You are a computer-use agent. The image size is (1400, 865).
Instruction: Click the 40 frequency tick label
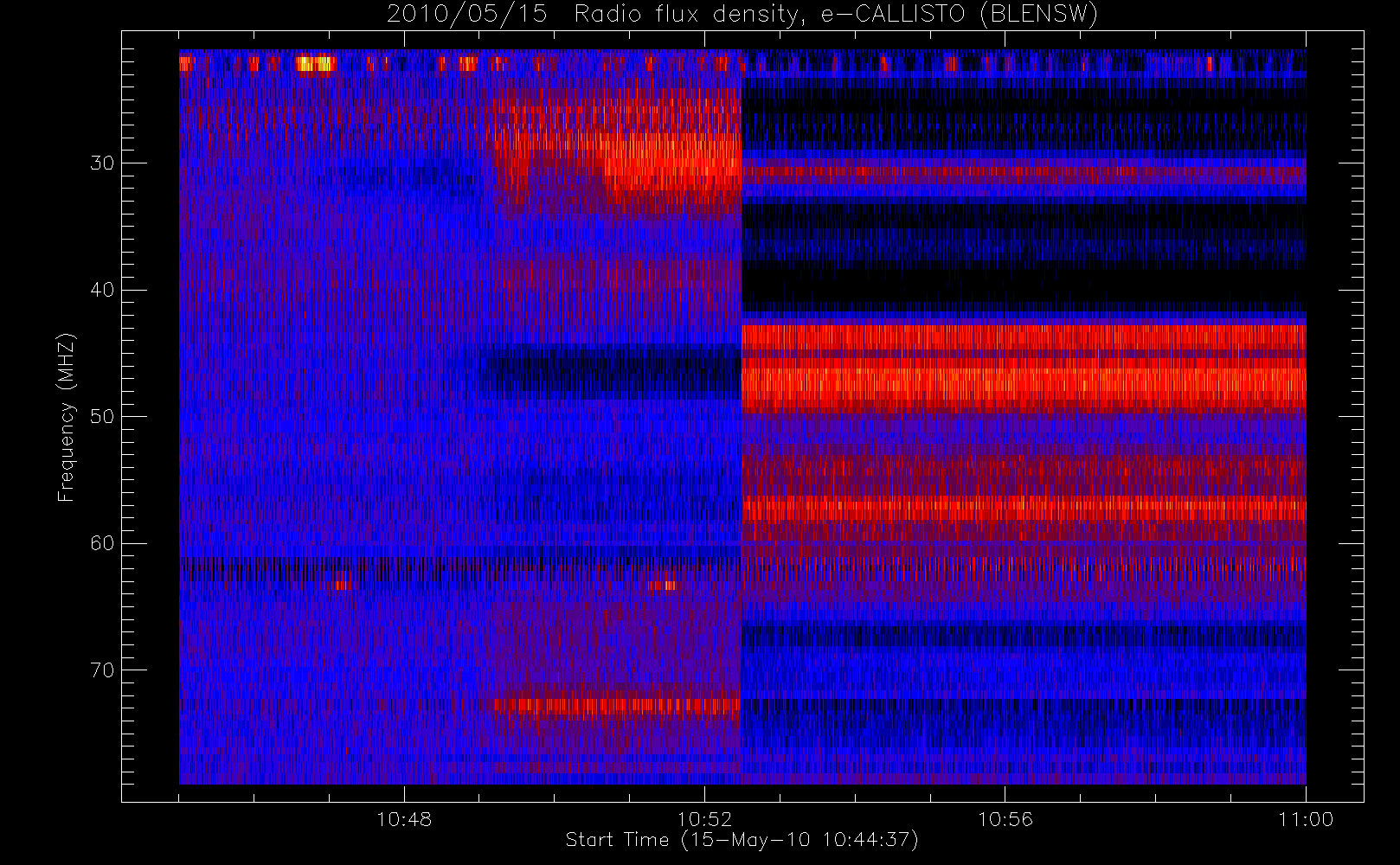(x=102, y=290)
